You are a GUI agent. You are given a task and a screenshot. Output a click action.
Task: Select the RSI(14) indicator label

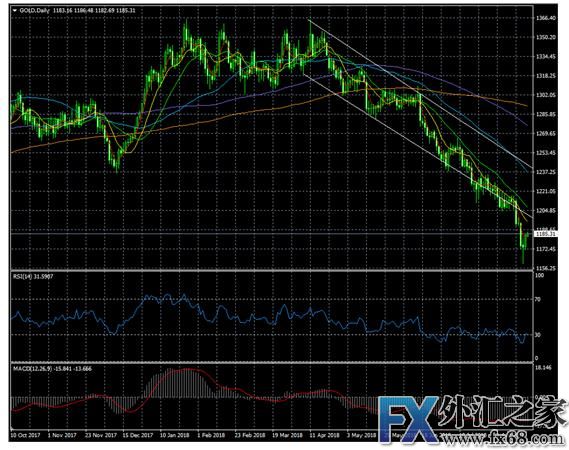click(x=21, y=277)
